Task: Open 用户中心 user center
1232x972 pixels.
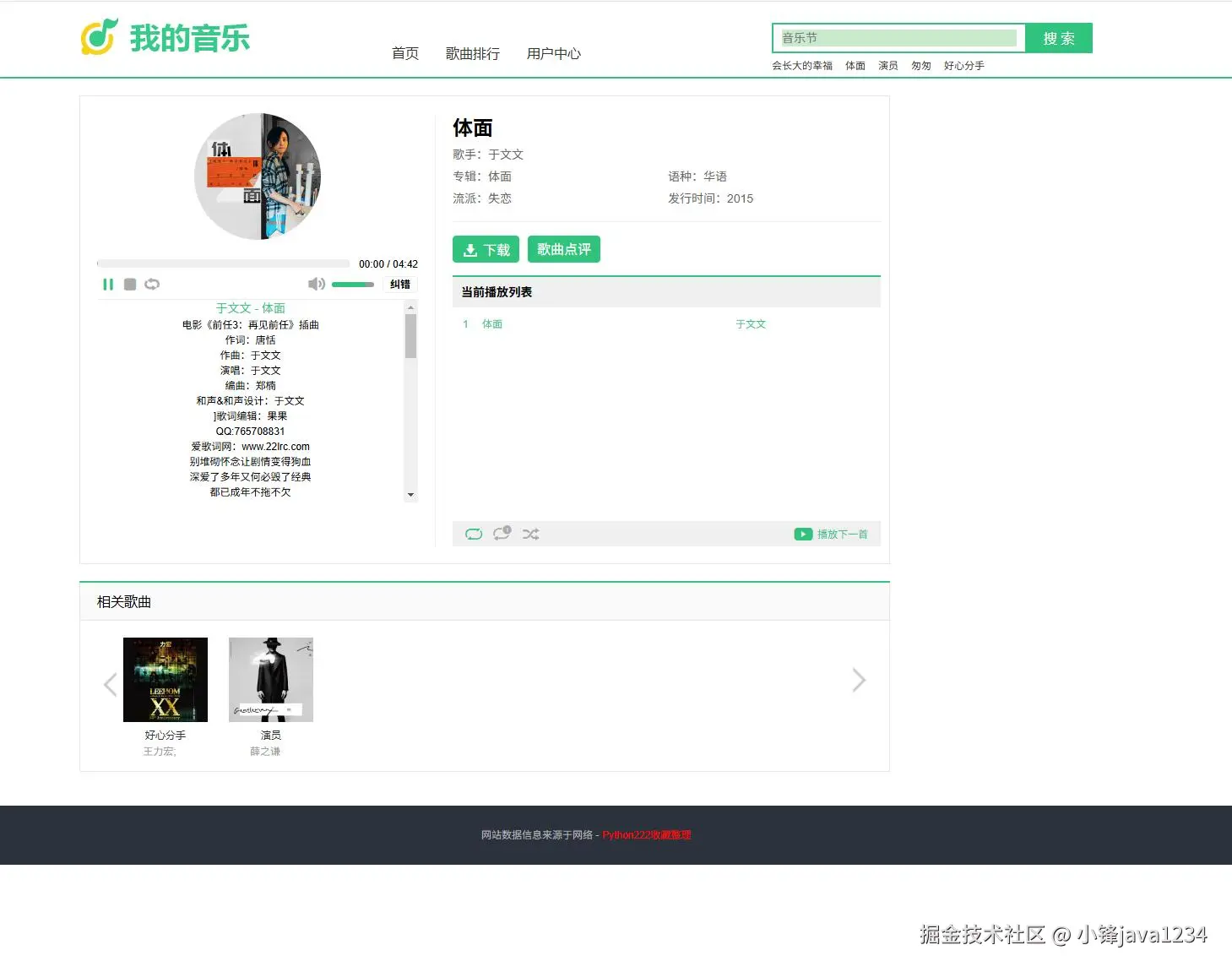Action: [554, 53]
